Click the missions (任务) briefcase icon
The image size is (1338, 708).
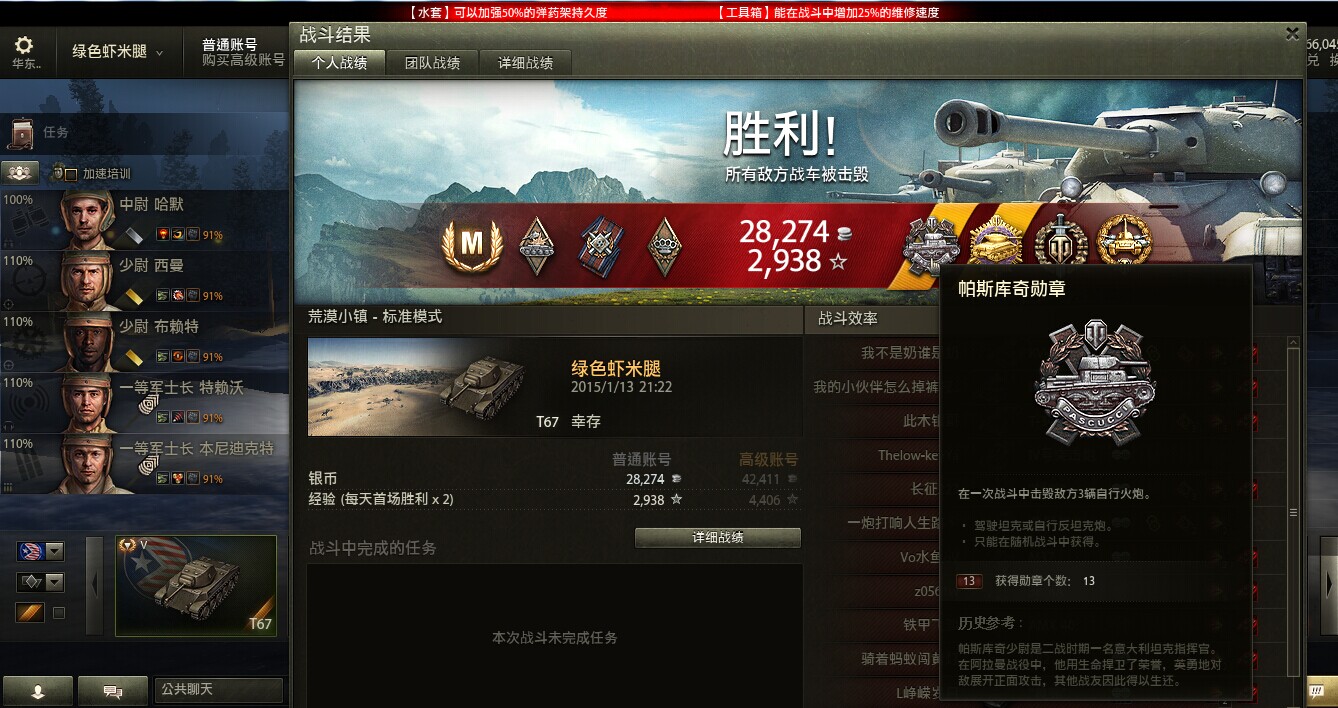[x=22, y=132]
